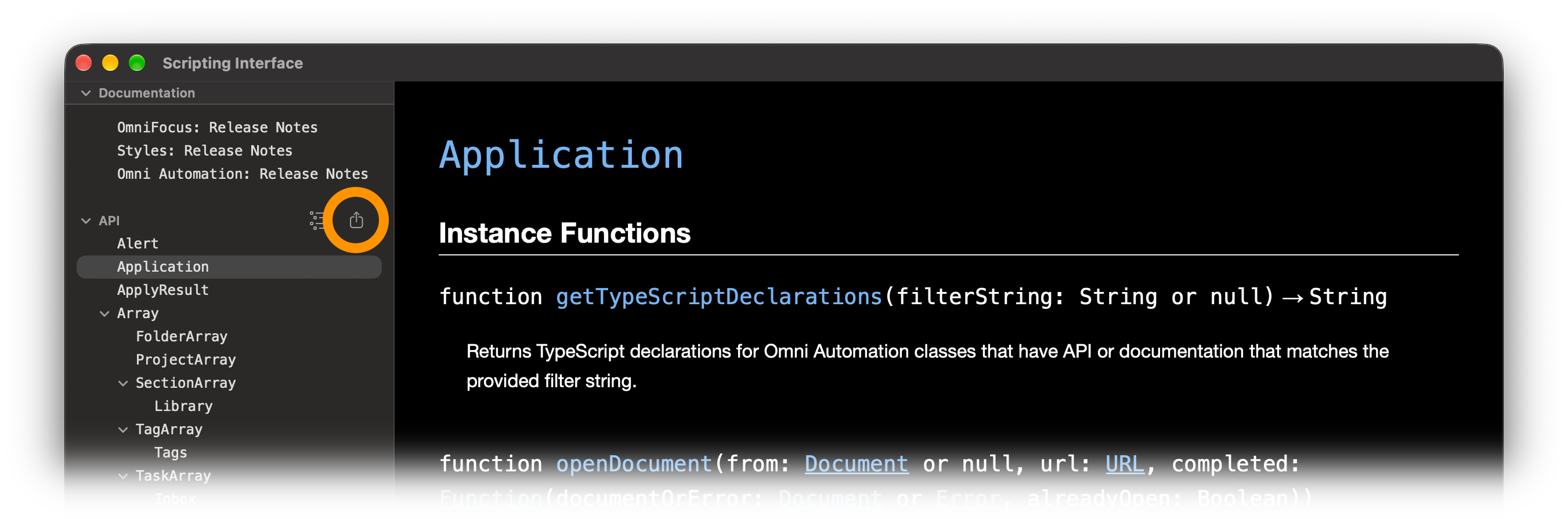Image resolution: width=1568 pixels, height=519 pixels.
Task: Click the Instance Functions heading
Action: 564,233
